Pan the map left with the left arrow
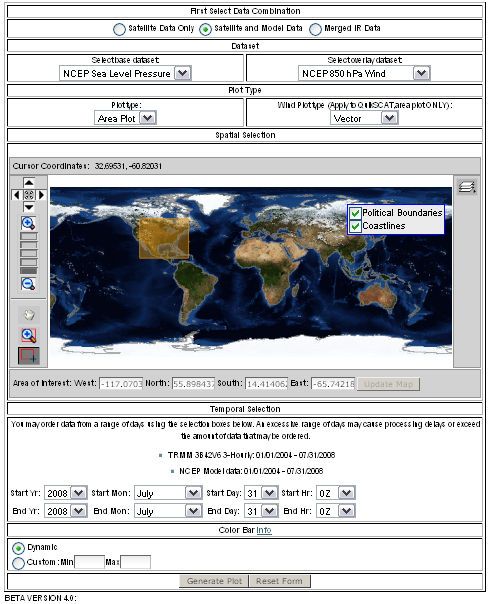The width and height of the screenshot is (492, 604). point(16,195)
